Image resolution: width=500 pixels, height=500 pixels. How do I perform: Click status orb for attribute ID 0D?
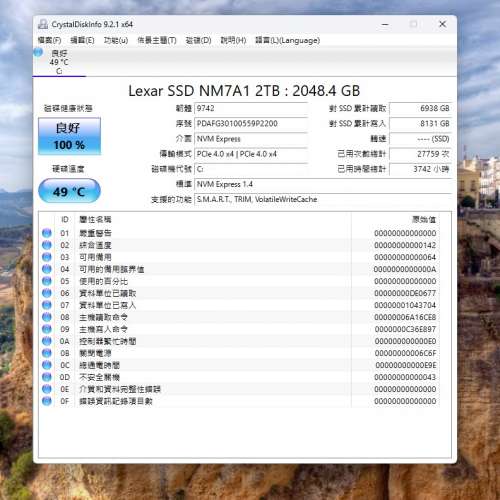click(47, 377)
